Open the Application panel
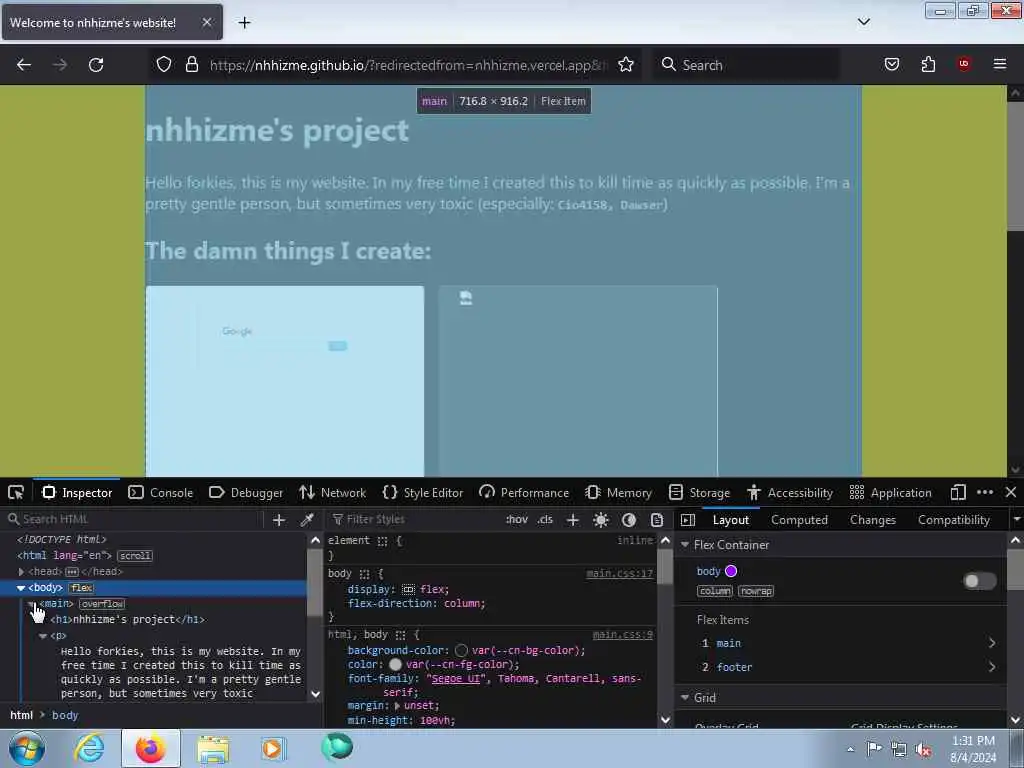Screen dimensions: 1024x768 (x=891, y=492)
